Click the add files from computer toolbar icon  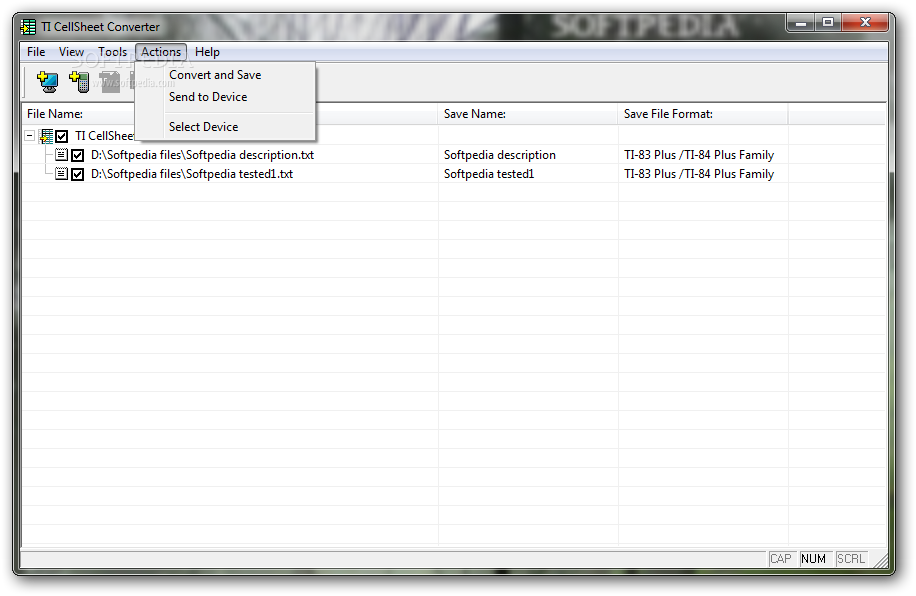pos(47,81)
